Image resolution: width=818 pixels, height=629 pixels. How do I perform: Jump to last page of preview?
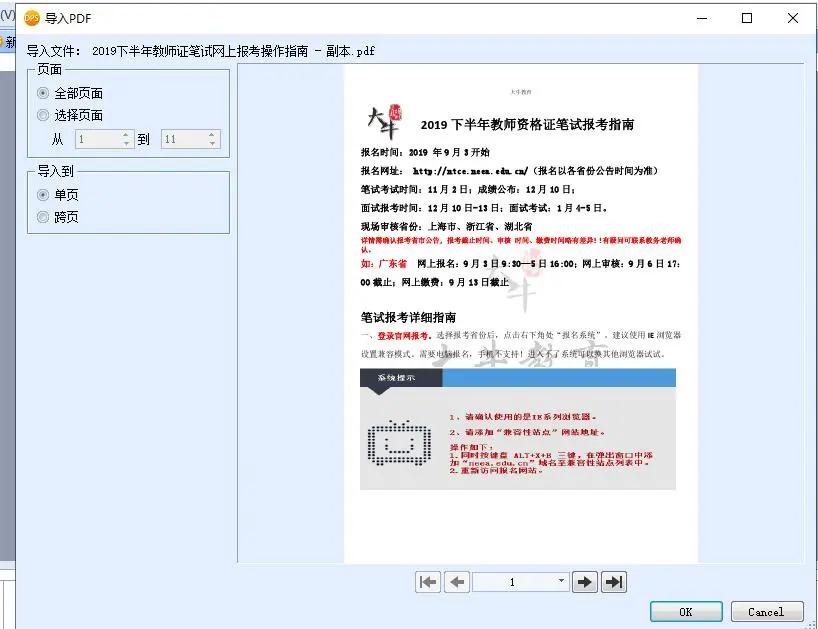pos(614,582)
